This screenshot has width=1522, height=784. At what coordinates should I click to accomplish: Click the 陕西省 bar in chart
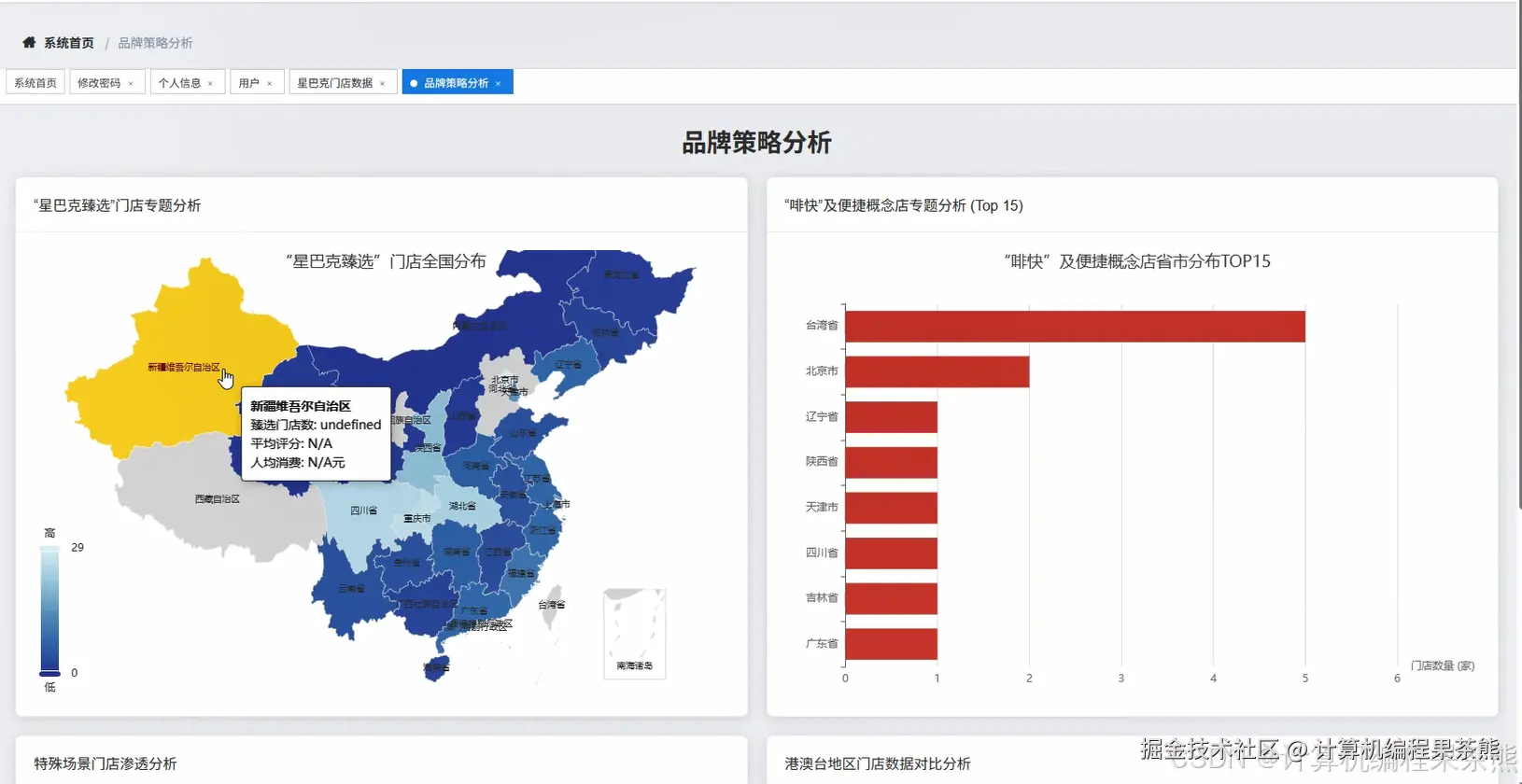(891, 462)
